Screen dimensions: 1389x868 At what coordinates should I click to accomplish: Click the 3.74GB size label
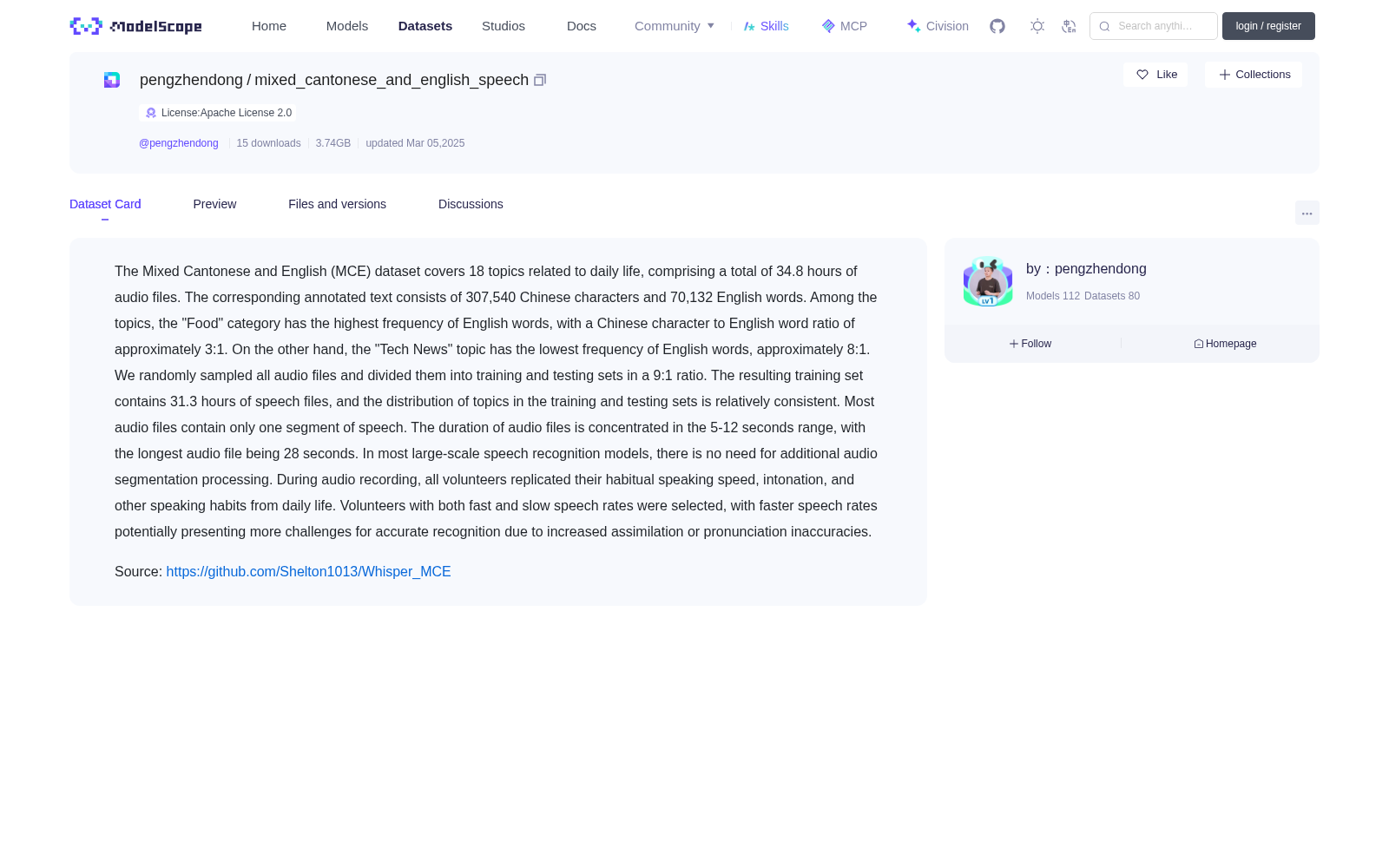click(333, 143)
